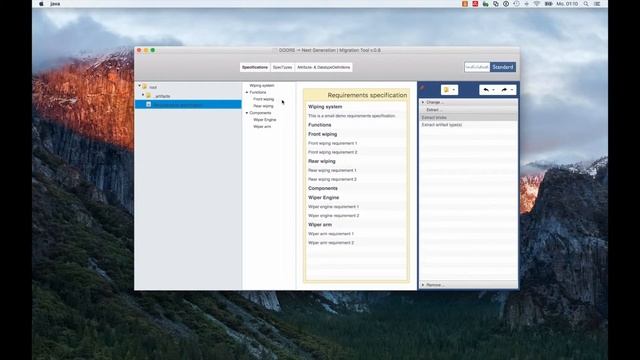This screenshot has height=360, width=640.
Task: Click the root folder icon
Action: click(x=145, y=87)
